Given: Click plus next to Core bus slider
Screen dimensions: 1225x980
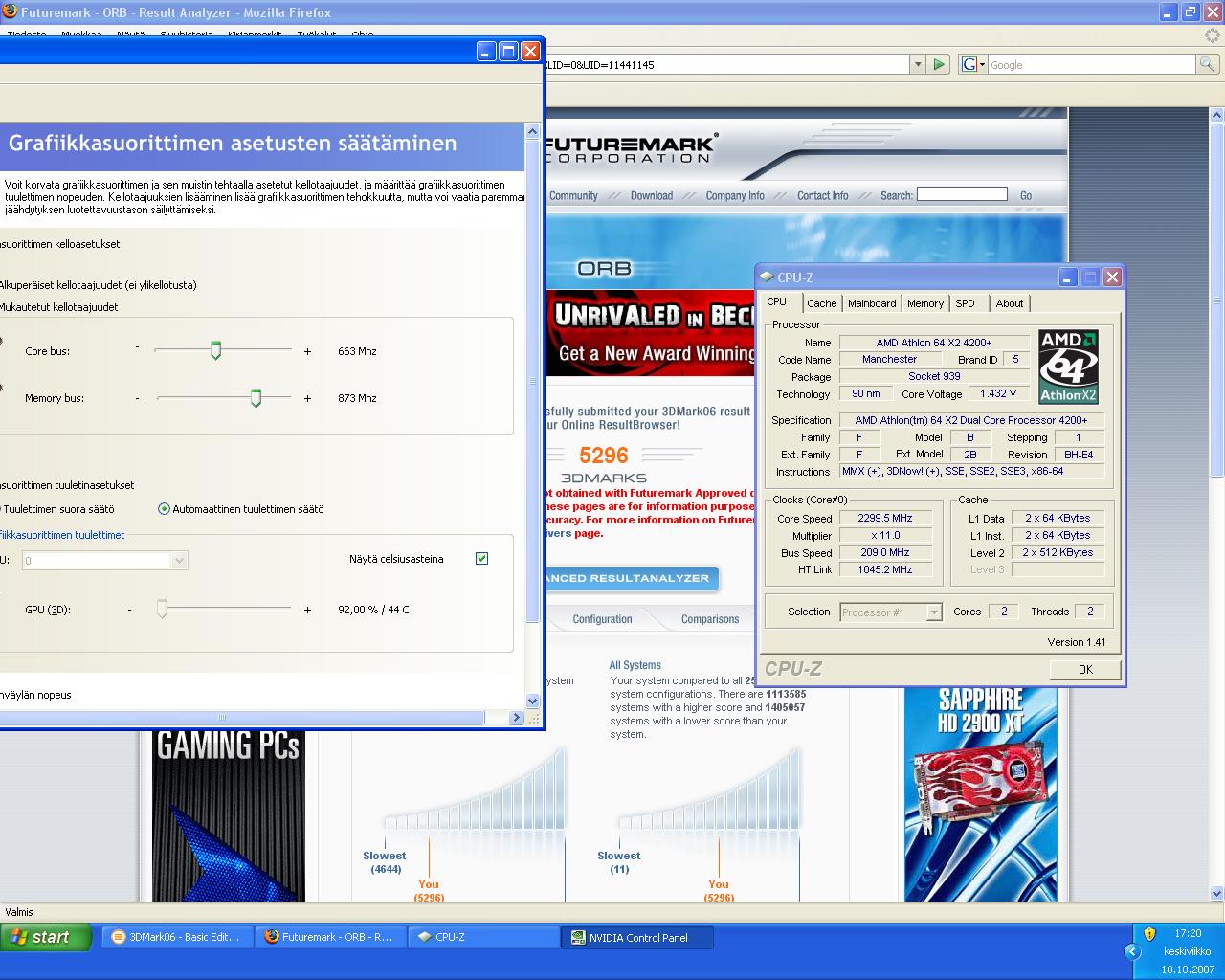Looking at the screenshot, I should 307,351.
